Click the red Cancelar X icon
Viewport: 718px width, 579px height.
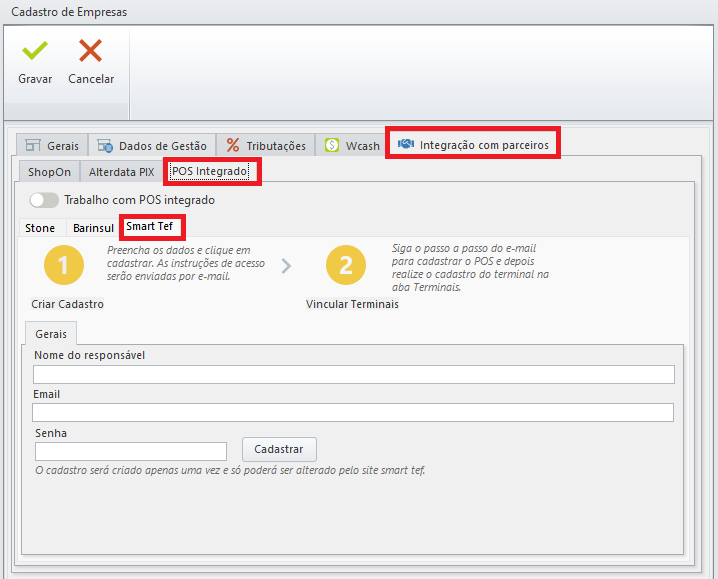coord(90,50)
